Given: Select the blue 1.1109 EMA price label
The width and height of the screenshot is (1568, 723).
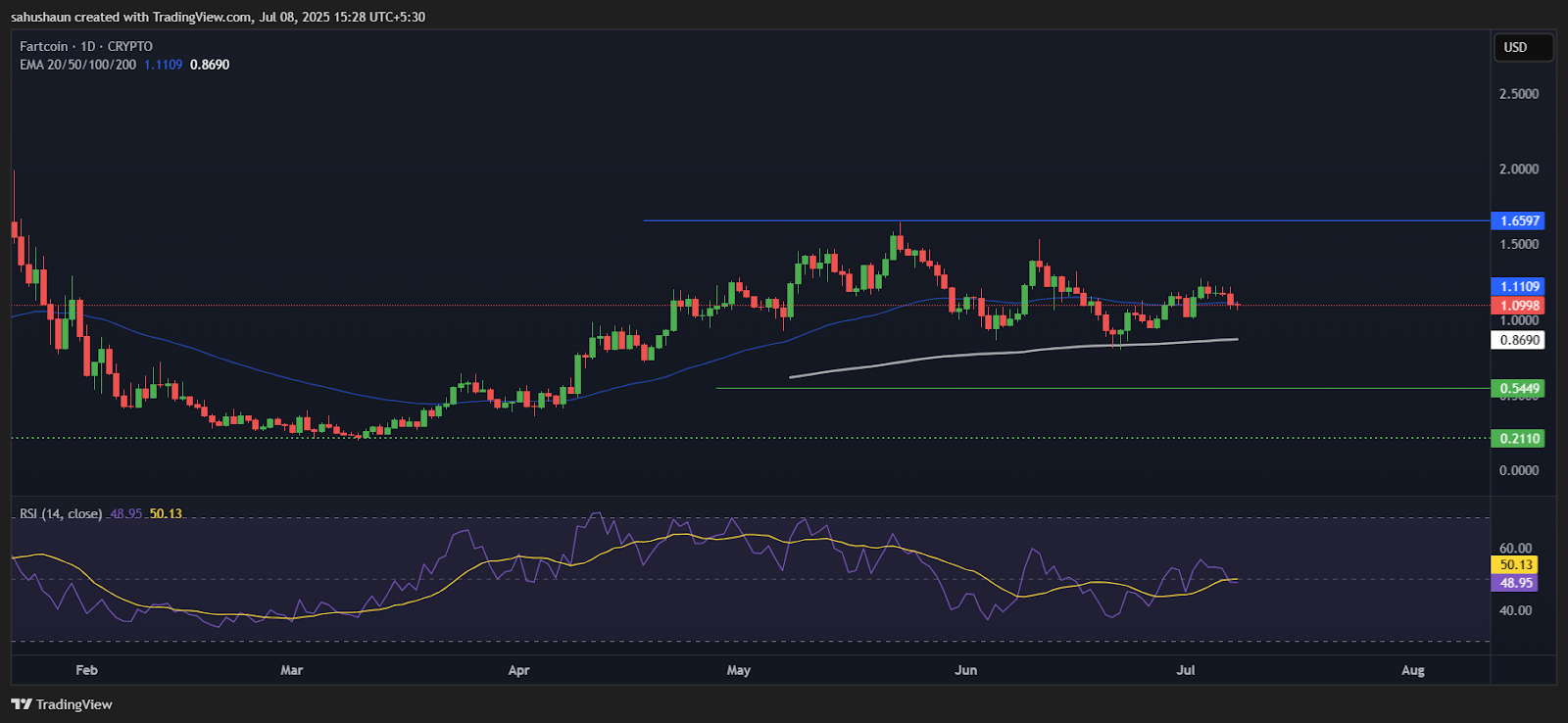Looking at the screenshot, I should (x=1518, y=286).
